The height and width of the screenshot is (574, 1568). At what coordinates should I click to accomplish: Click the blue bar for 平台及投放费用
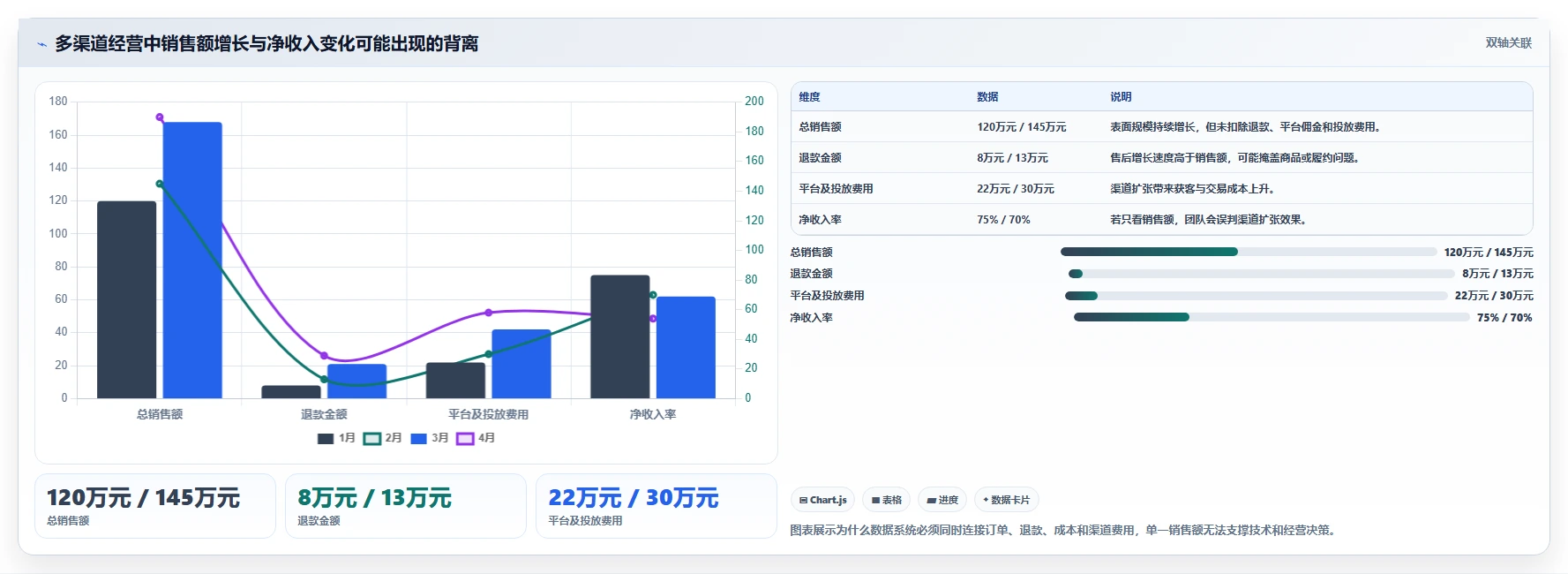521,364
